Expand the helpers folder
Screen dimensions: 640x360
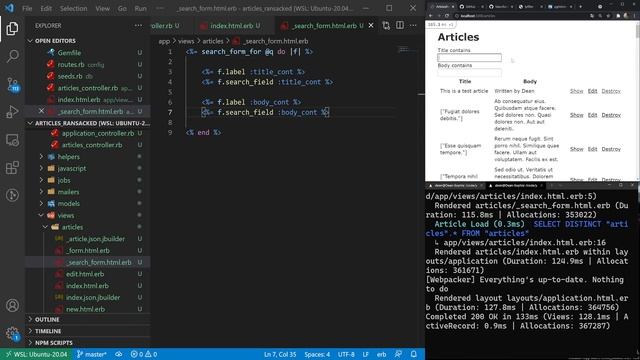[69, 157]
